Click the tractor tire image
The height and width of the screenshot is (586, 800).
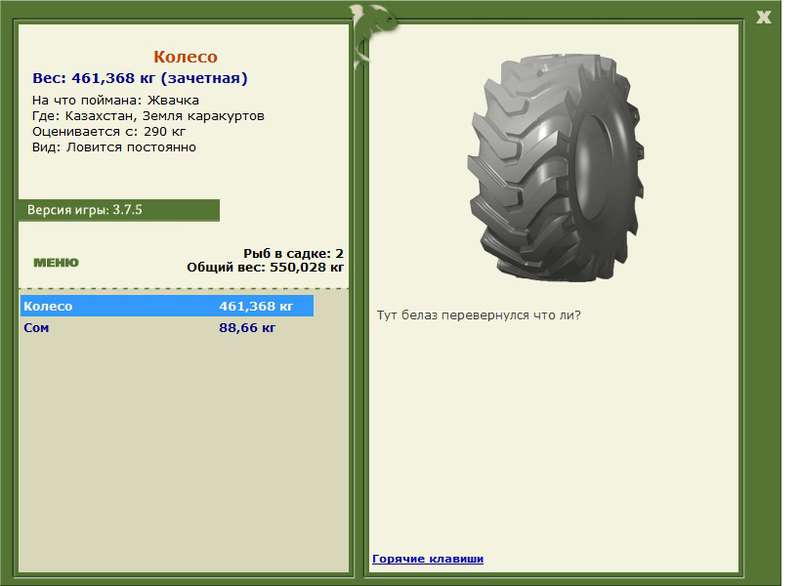tap(555, 166)
